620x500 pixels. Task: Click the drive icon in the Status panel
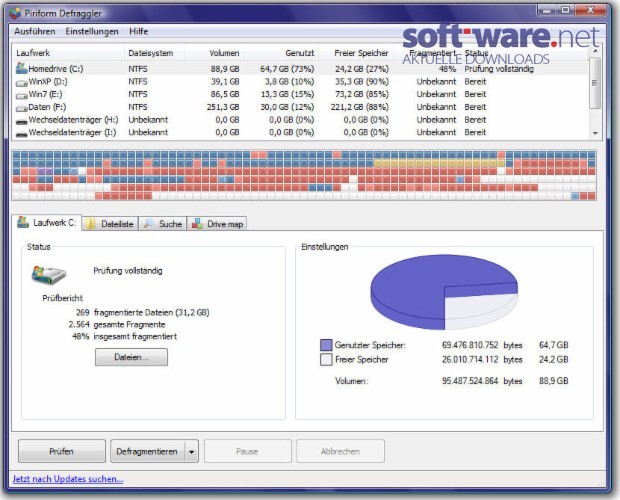(x=49, y=275)
